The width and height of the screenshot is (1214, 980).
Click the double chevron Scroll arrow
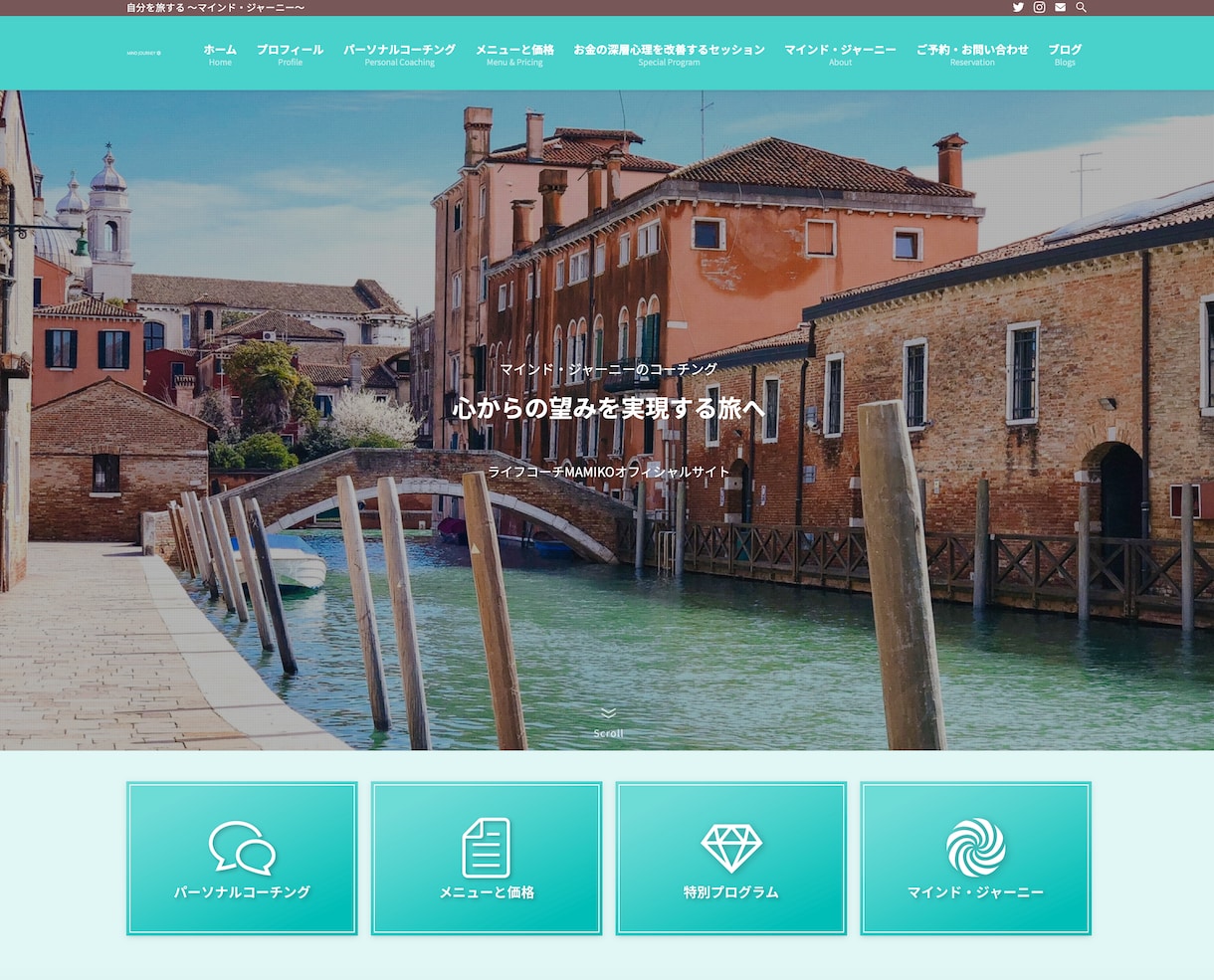(608, 713)
